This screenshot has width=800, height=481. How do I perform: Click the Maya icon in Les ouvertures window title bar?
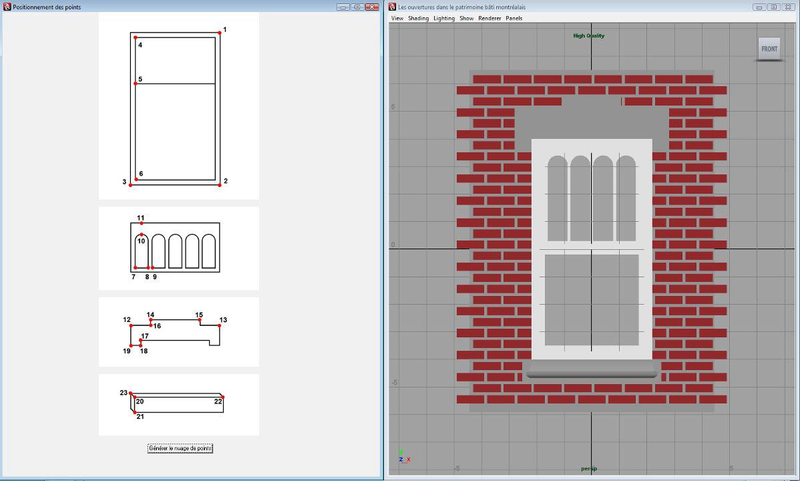point(392,7)
